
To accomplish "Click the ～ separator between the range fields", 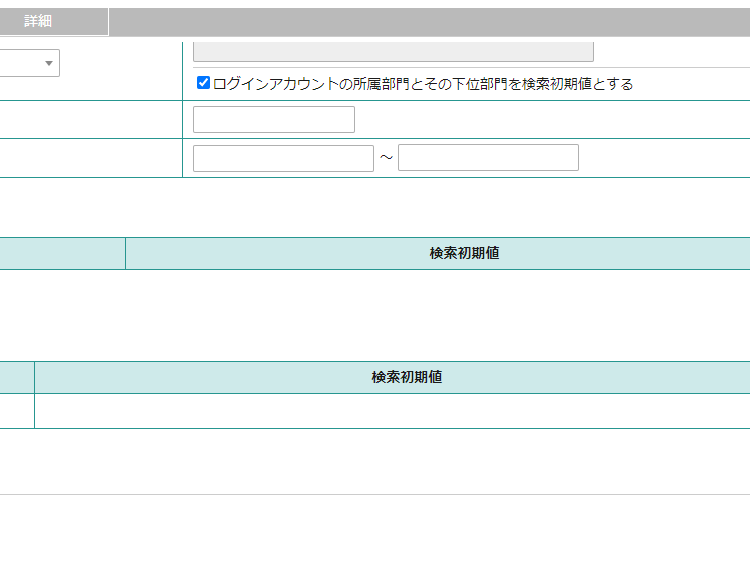I will coord(386,158).
